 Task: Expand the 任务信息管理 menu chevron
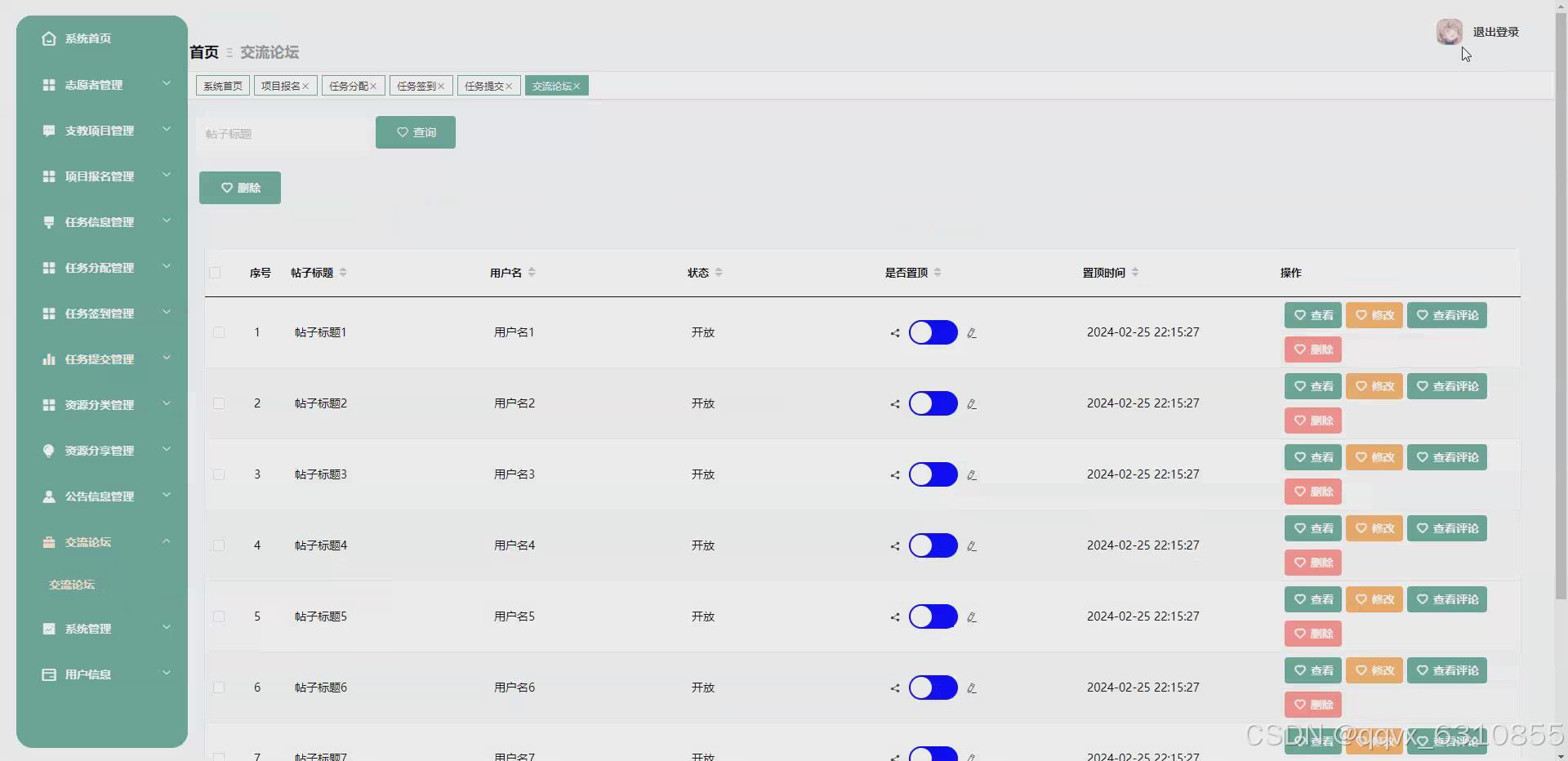pyautogui.click(x=167, y=220)
